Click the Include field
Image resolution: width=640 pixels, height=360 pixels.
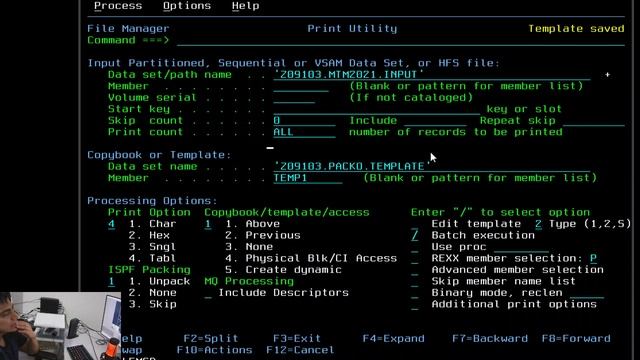coord(436,120)
